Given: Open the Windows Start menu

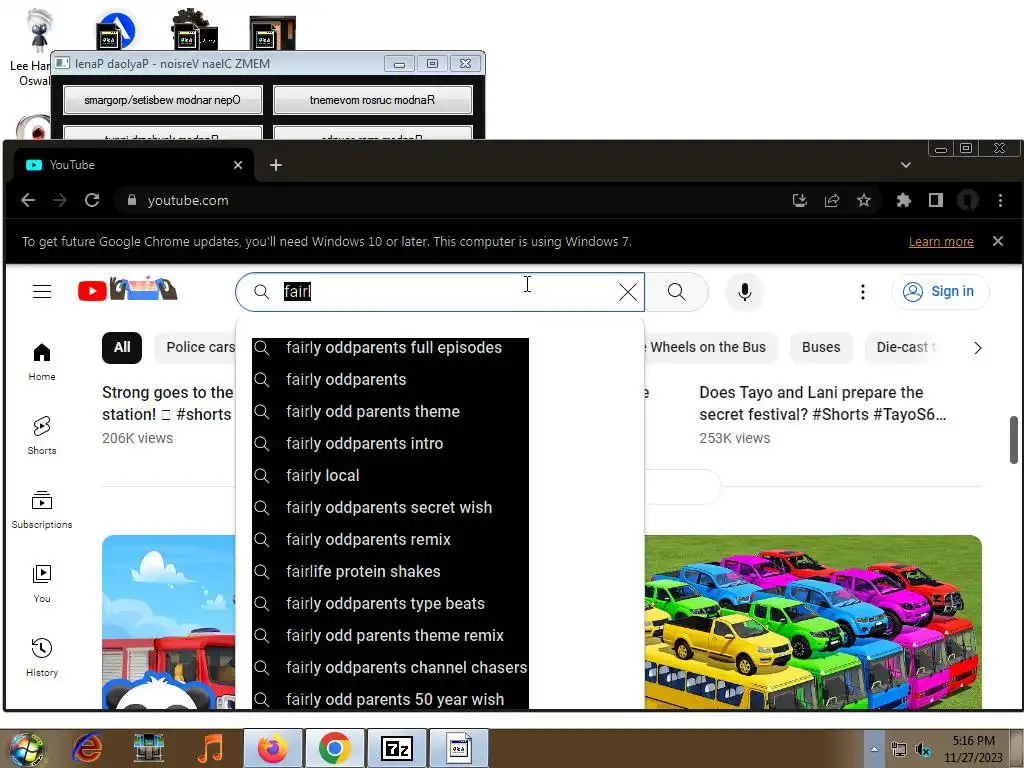Looking at the screenshot, I should click(26, 749).
